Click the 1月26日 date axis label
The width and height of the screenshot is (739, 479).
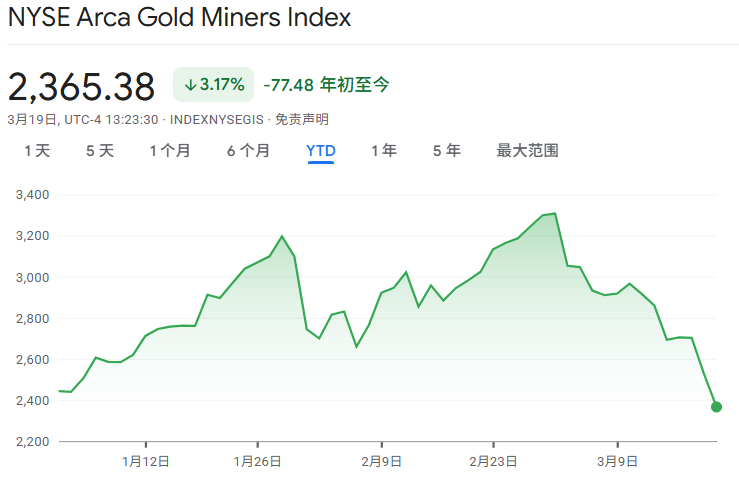pyautogui.click(x=257, y=461)
